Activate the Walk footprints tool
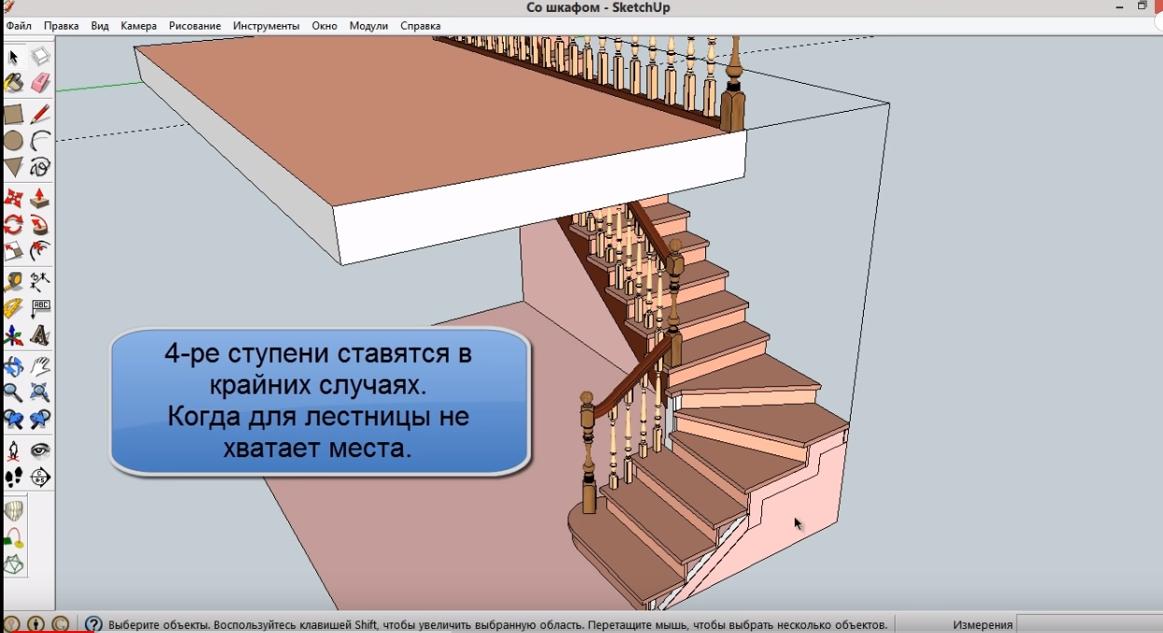This screenshot has width=1163, height=633. tap(14, 477)
